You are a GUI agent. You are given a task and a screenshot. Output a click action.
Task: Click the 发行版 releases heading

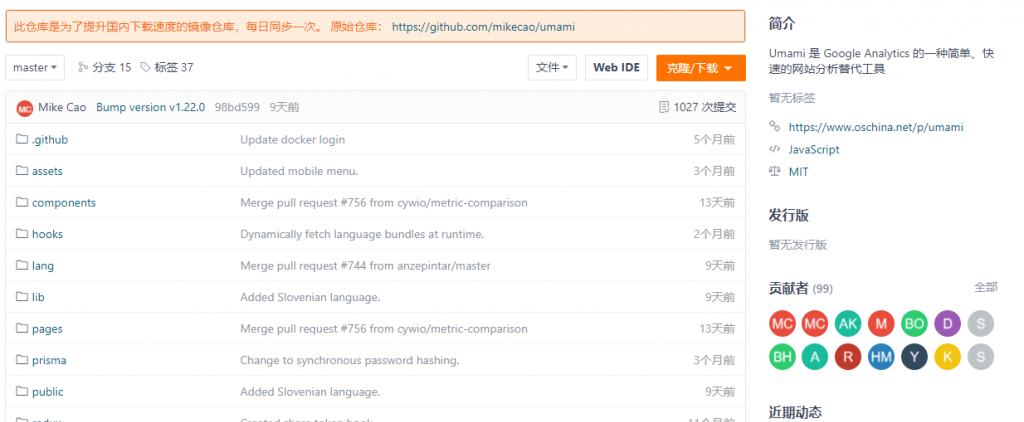click(788, 216)
